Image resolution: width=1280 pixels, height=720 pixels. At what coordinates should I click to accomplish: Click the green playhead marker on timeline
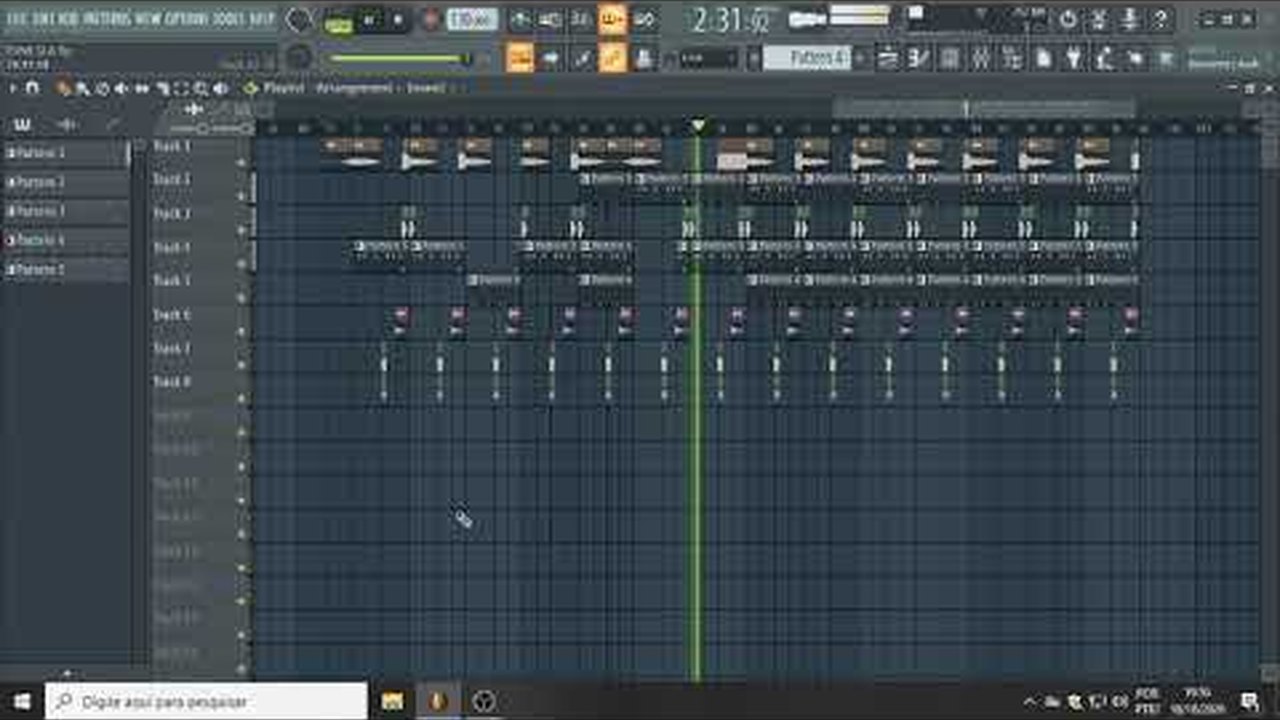pyautogui.click(x=698, y=125)
